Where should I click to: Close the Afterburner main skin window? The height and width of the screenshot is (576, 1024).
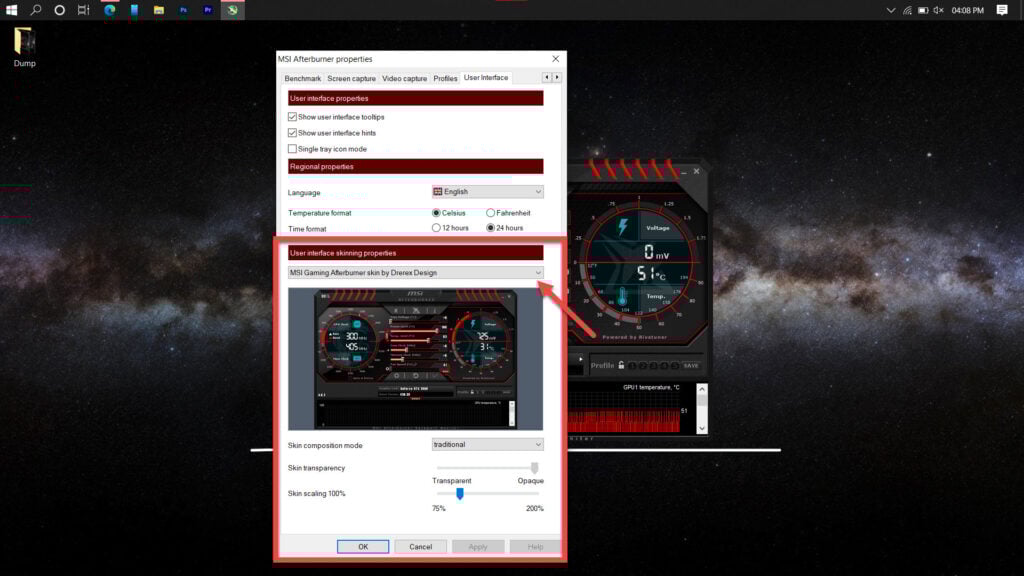click(696, 171)
